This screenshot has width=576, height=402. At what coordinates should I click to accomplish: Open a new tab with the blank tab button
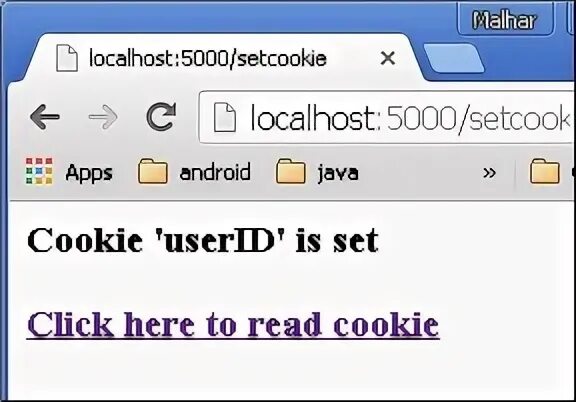[x=454, y=58]
